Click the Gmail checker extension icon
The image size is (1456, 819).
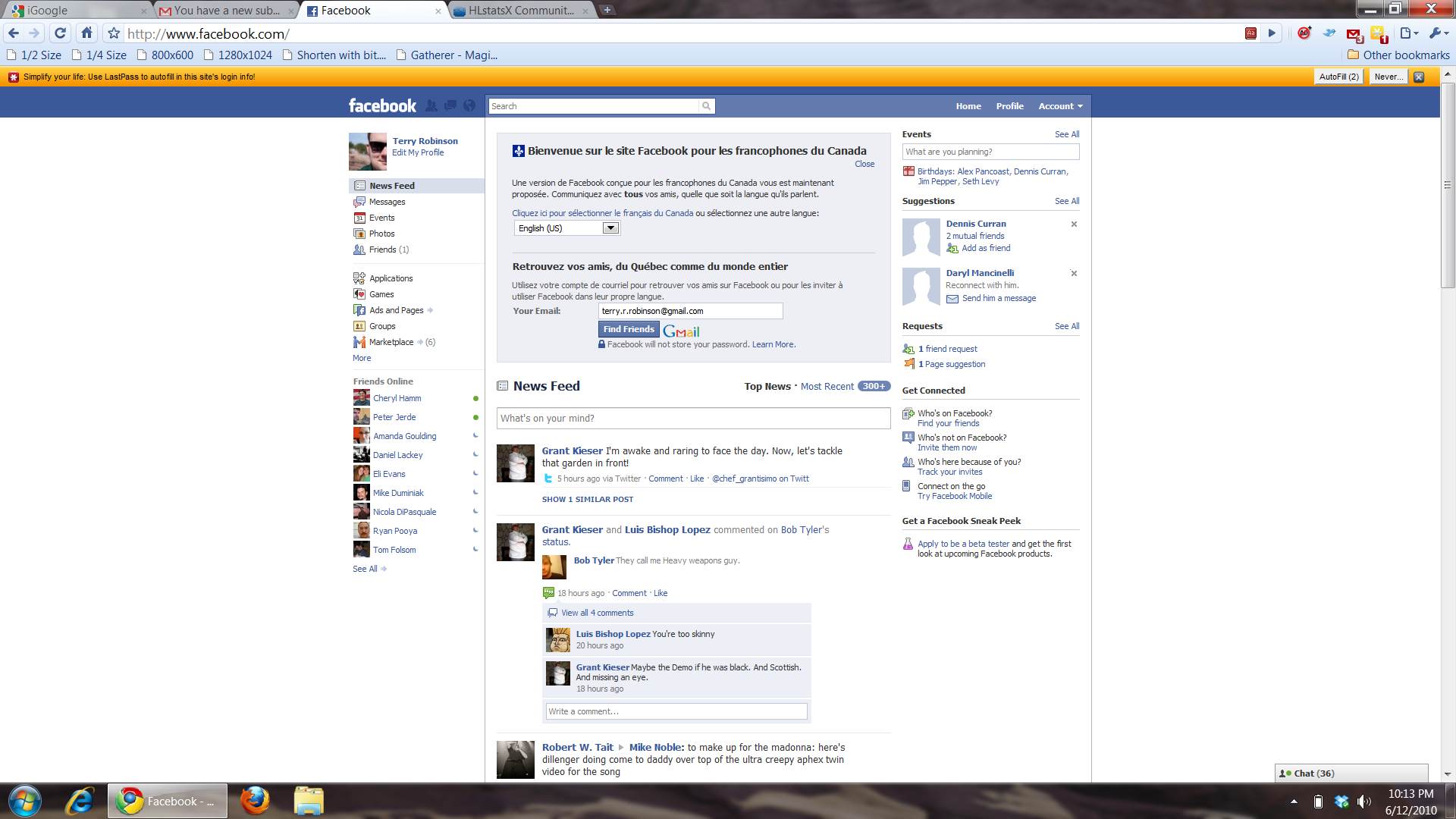[x=1354, y=33]
